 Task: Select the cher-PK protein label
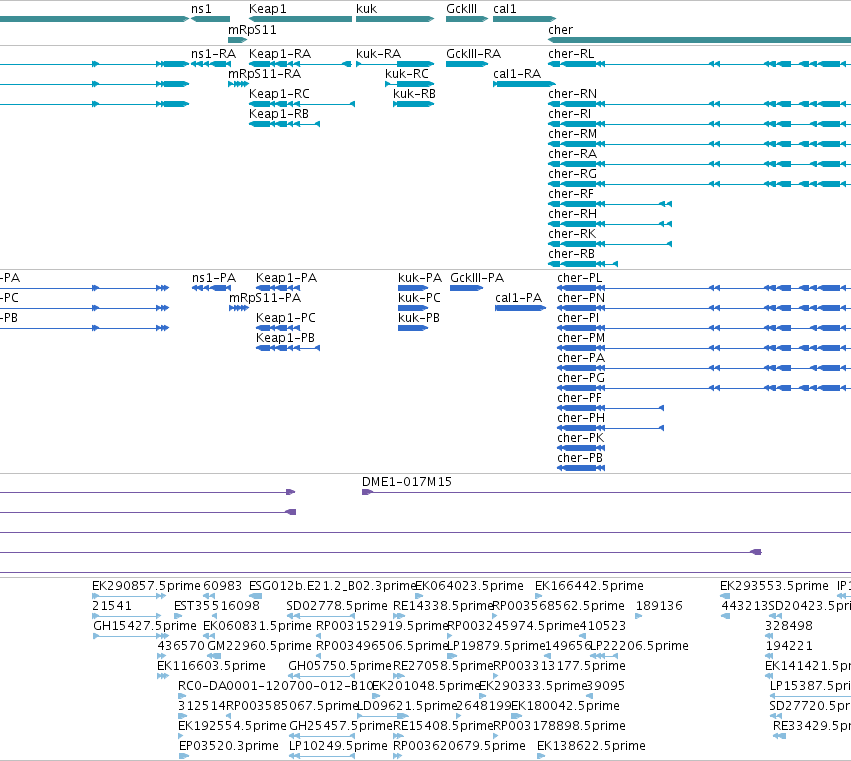[580, 438]
